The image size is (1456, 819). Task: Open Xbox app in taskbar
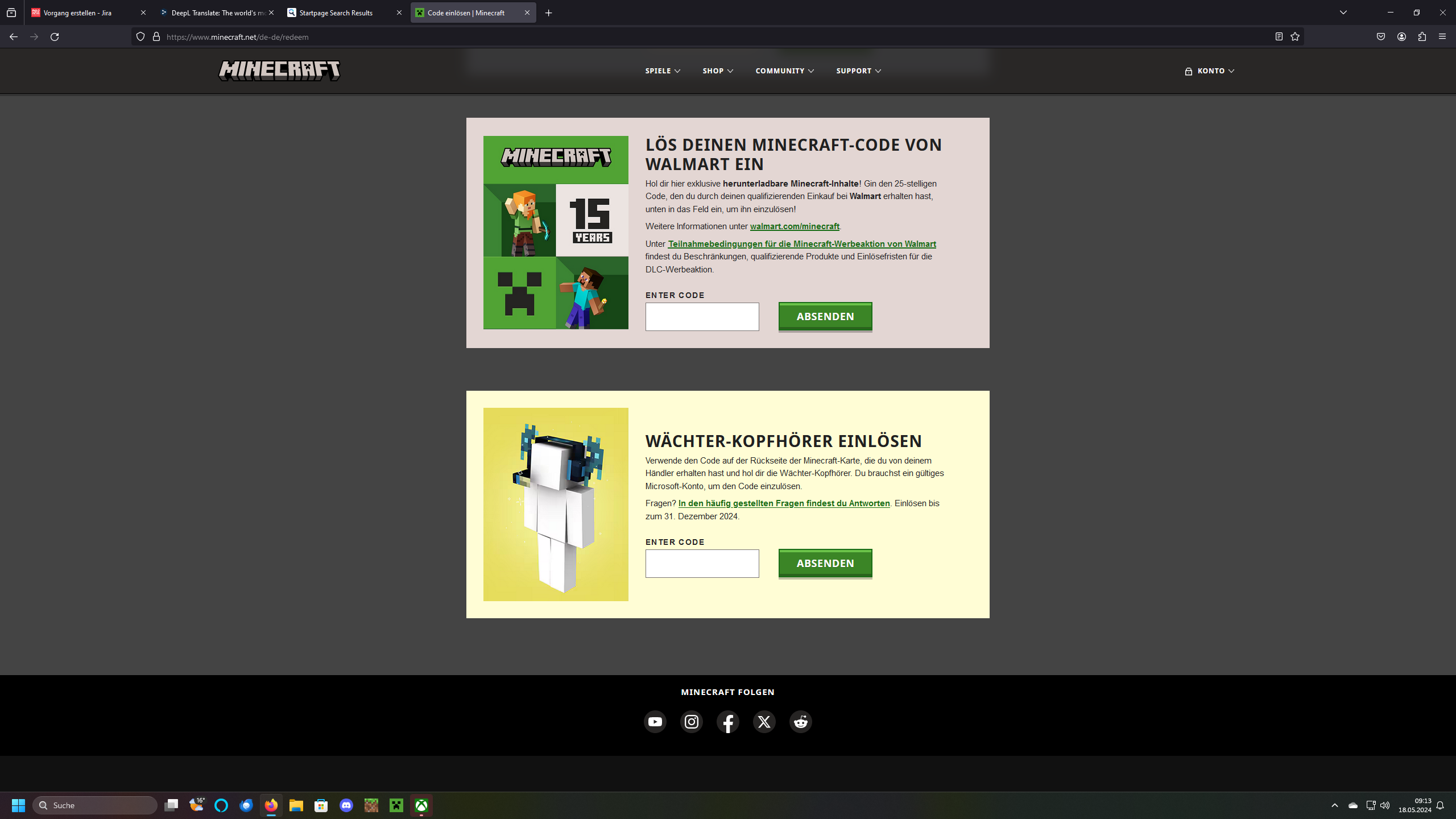[x=421, y=805]
